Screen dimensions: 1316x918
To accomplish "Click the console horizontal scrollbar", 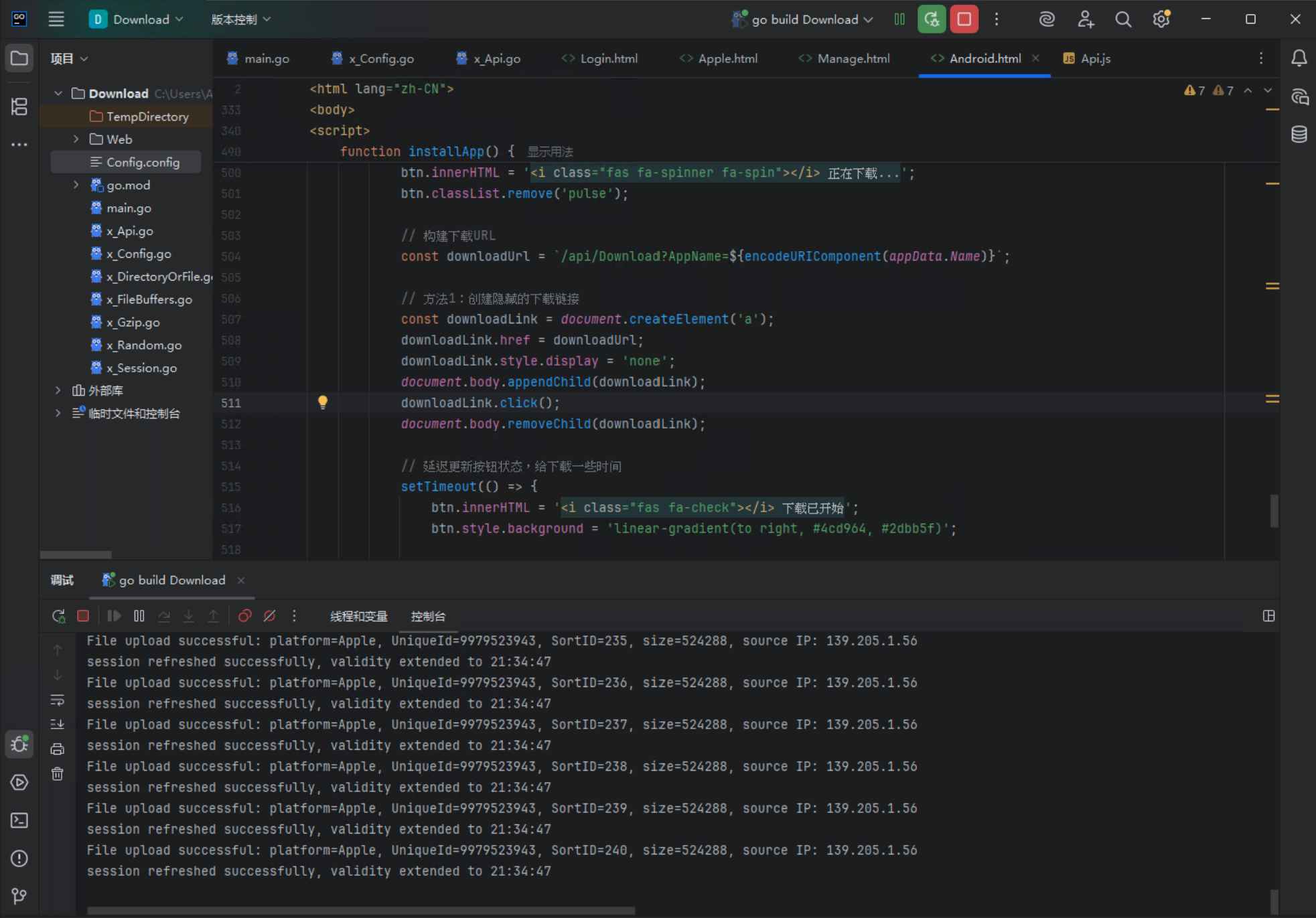I will click(x=360, y=911).
